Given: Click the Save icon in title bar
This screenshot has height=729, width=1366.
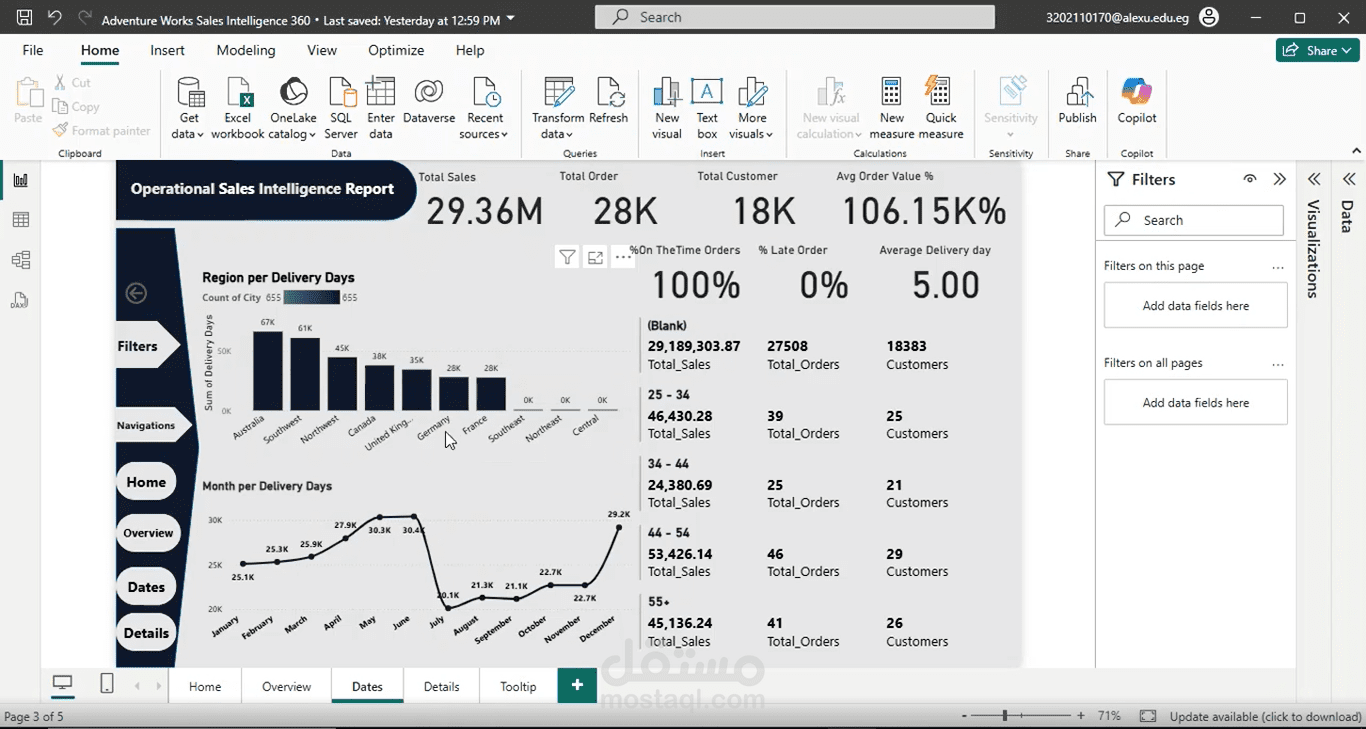Looking at the screenshot, I should point(24,18).
